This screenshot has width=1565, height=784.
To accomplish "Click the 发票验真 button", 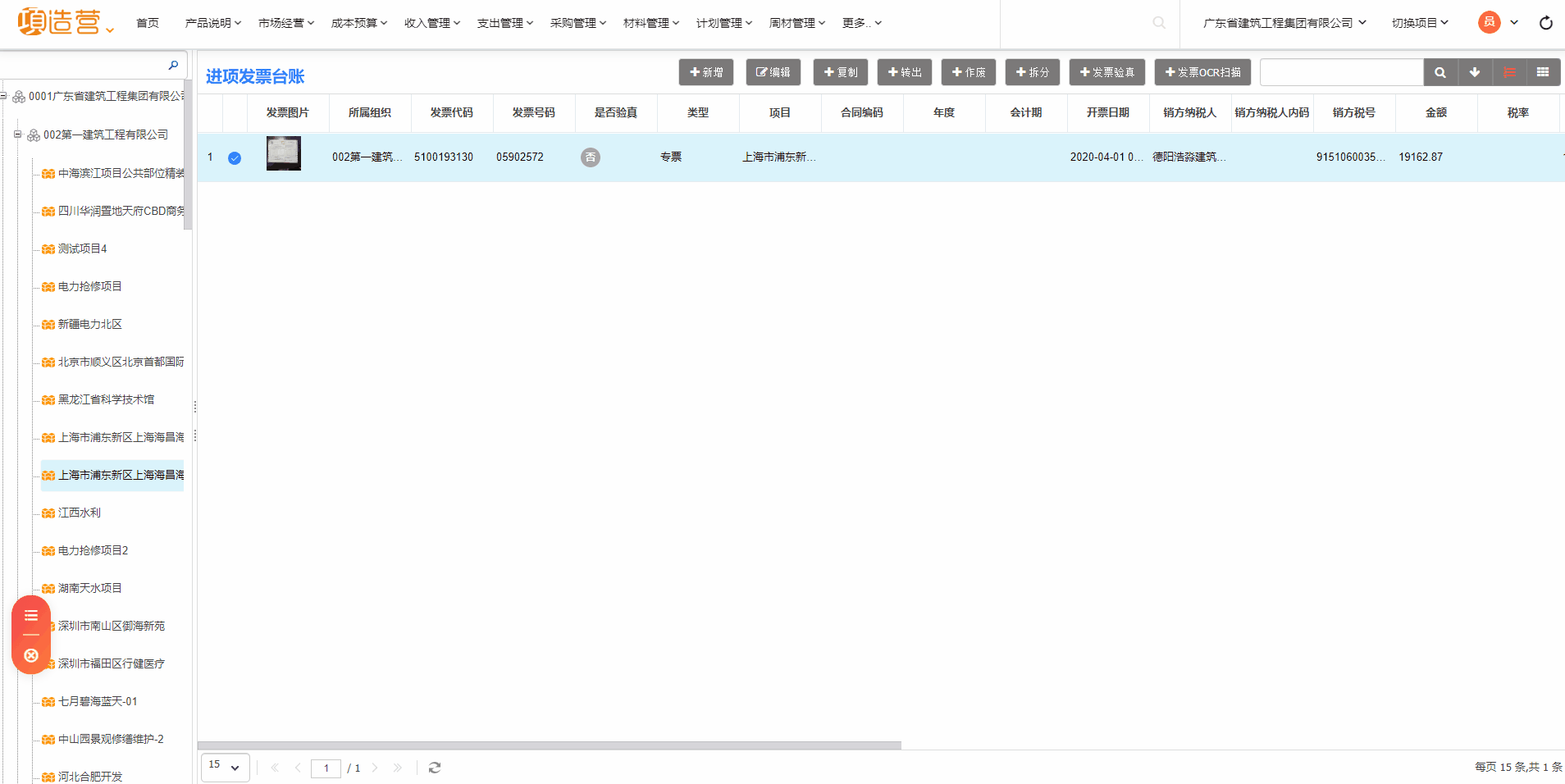I will [x=1107, y=72].
